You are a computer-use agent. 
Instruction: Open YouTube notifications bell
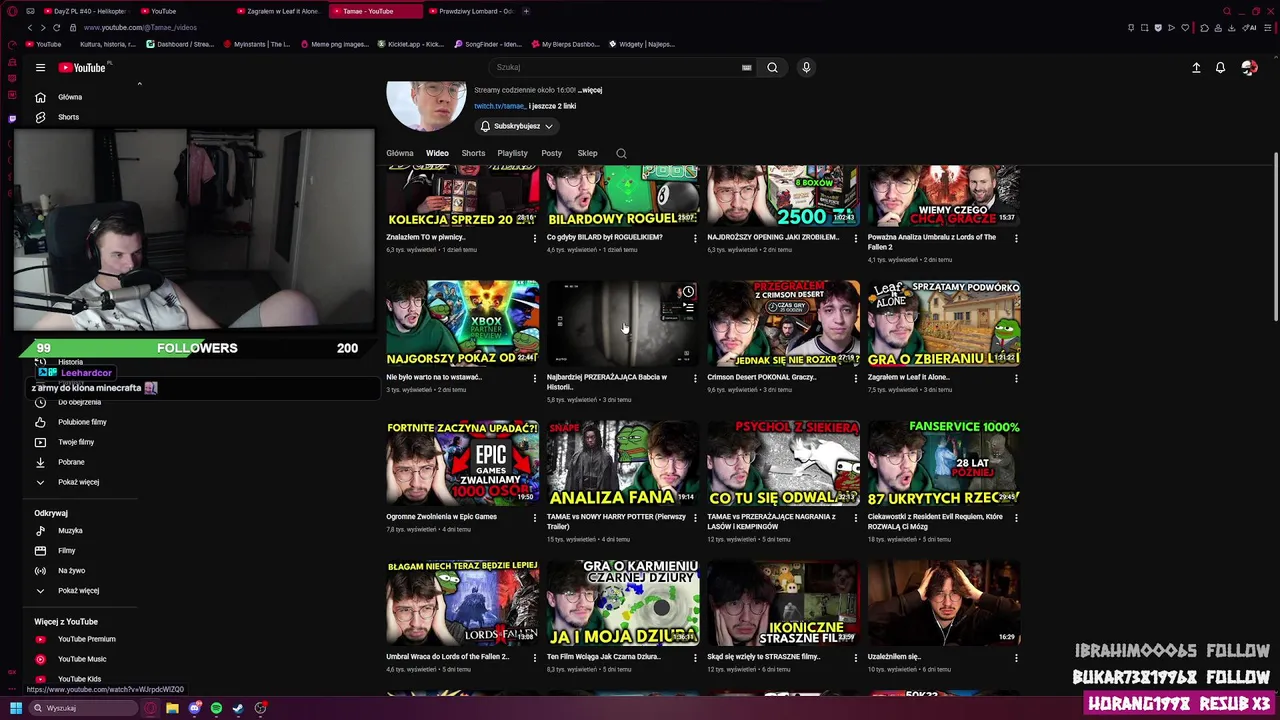pos(1220,68)
